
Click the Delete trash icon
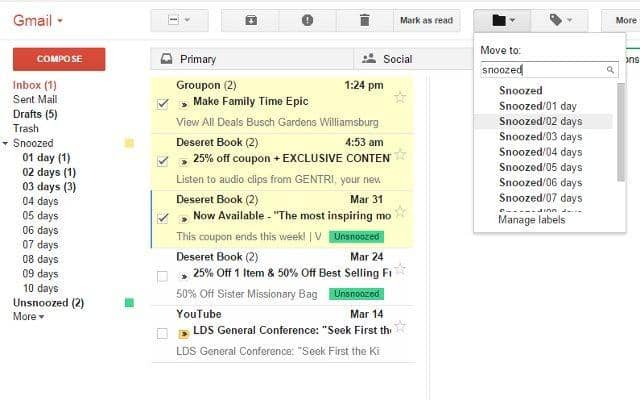pos(365,20)
